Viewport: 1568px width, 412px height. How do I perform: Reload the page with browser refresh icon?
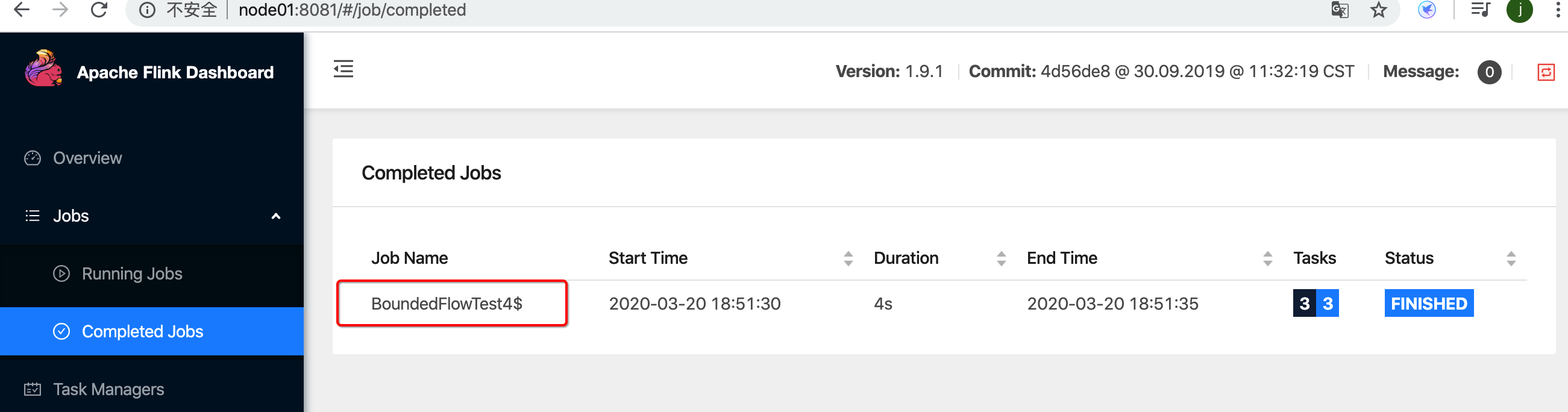point(99,10)
